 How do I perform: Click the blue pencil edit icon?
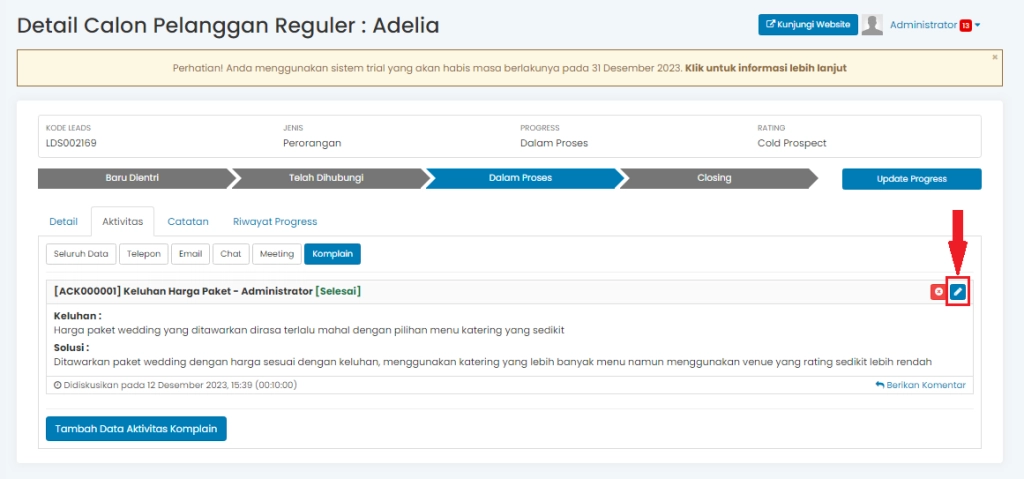pyautogui.click(x=958, y=292)
